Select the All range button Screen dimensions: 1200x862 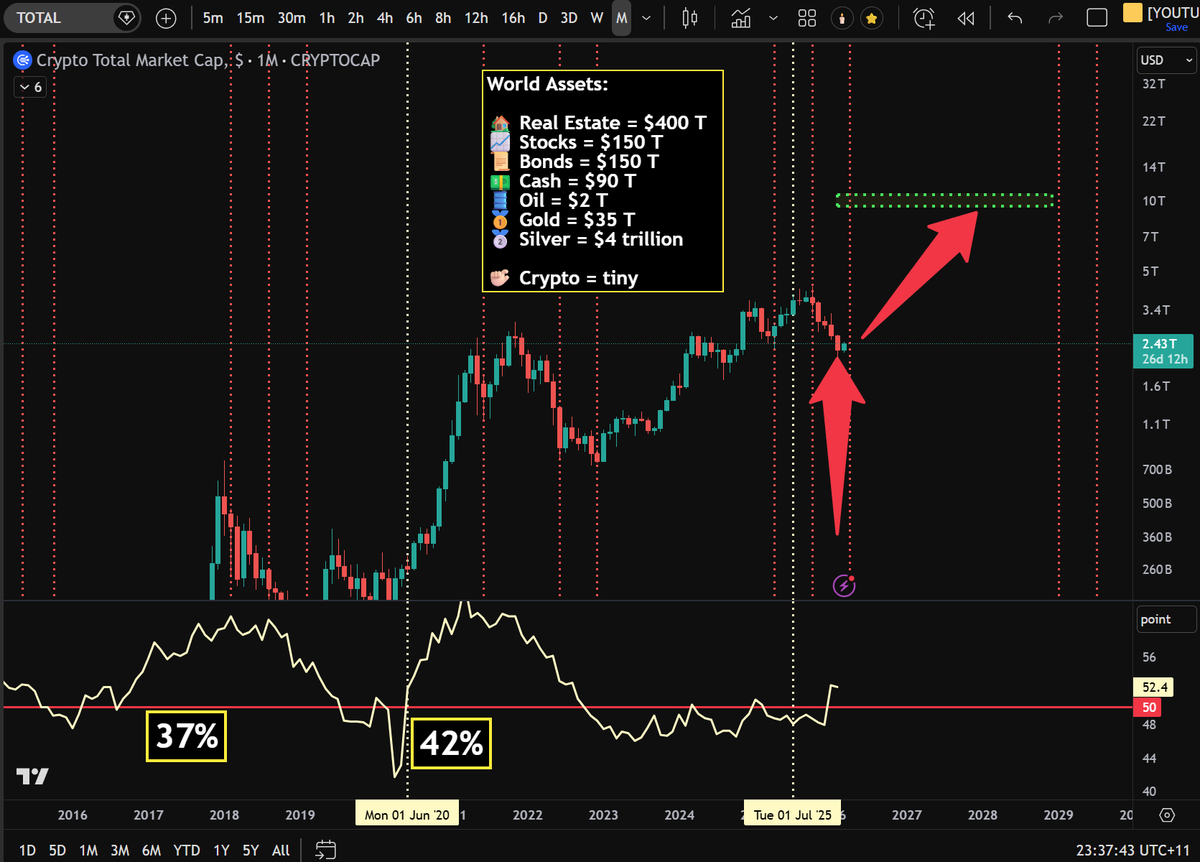280,849
